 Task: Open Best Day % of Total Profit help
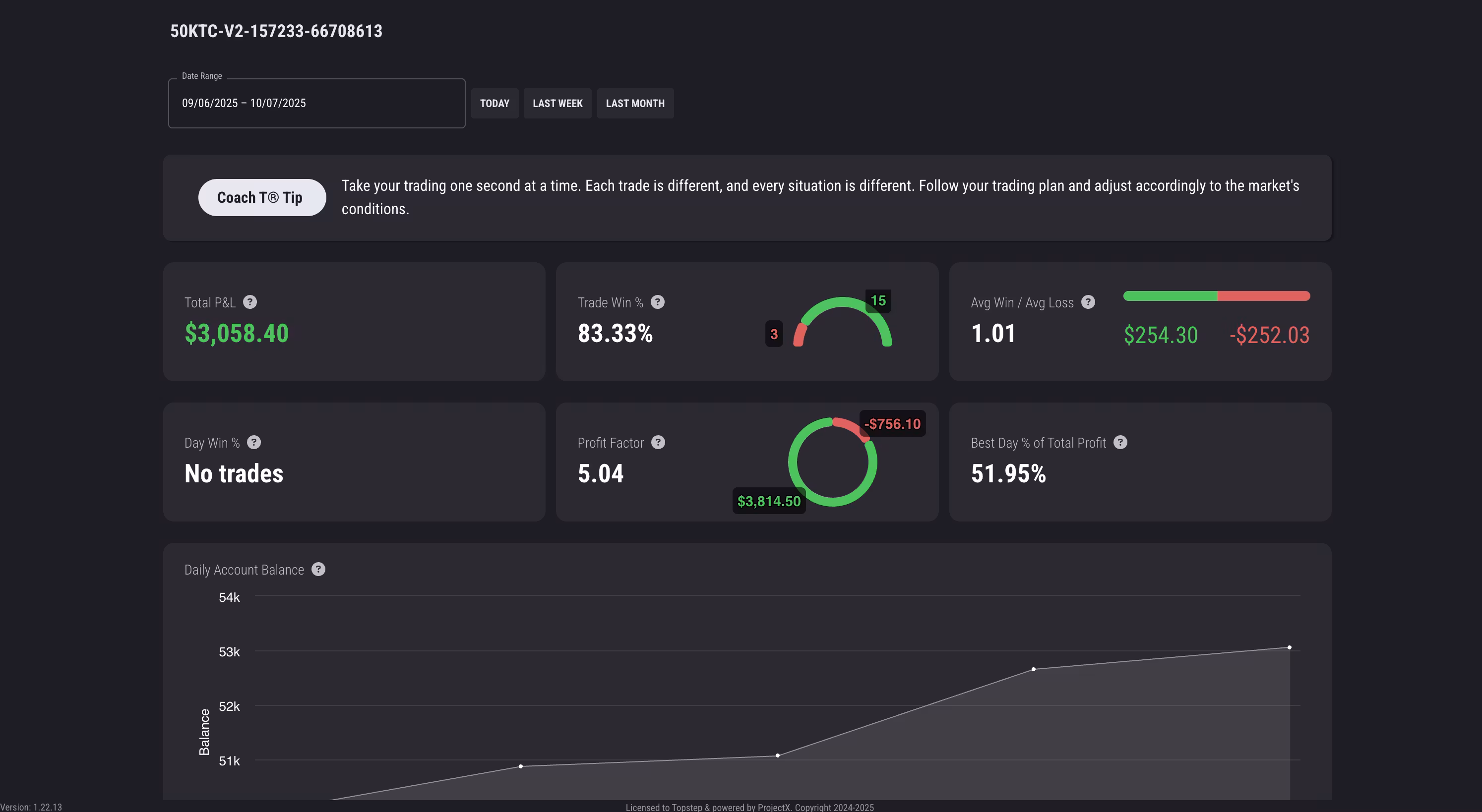1120,442
